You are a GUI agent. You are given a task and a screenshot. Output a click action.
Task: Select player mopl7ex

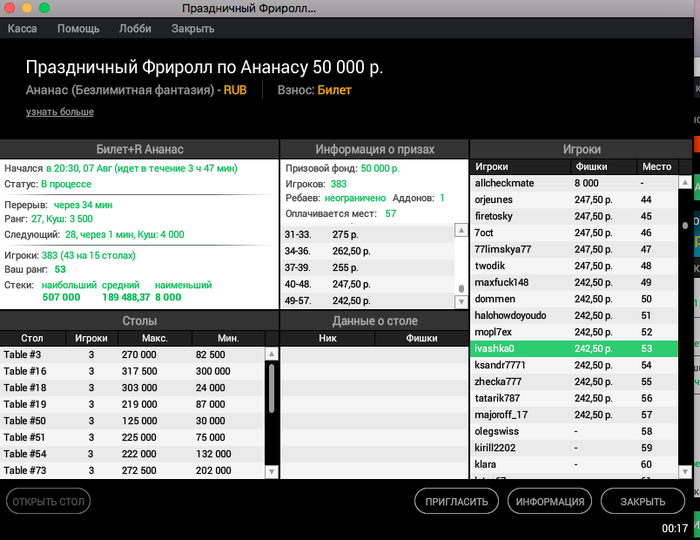(x=574, y=332)
